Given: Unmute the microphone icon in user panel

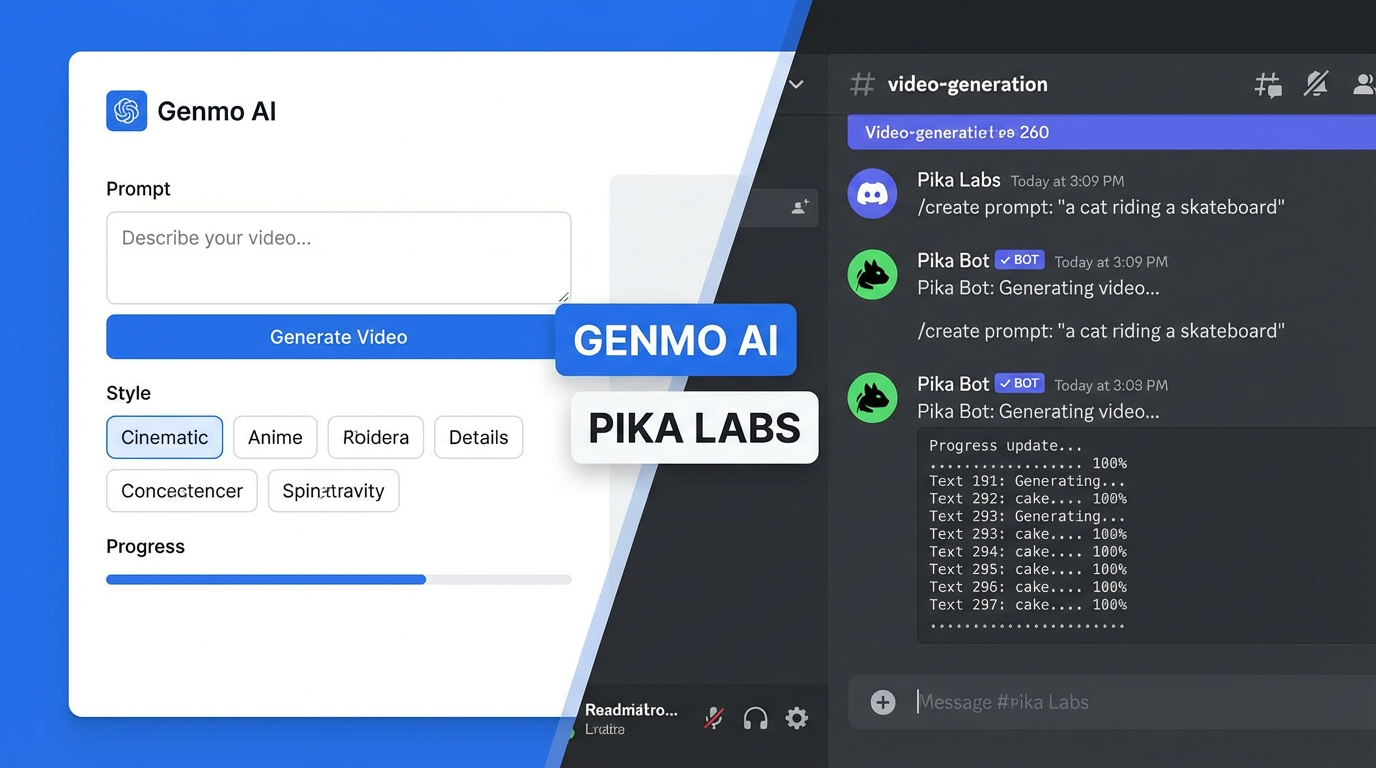Looking at the screenshot, I should [x=713, y=718].
